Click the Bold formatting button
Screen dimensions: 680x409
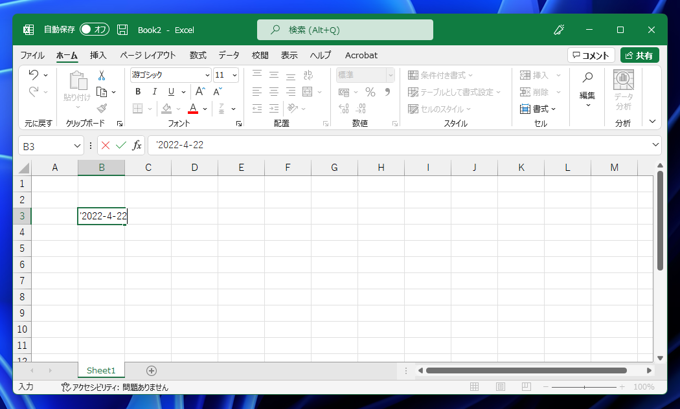pyautogui.click(x=138, y=92)
